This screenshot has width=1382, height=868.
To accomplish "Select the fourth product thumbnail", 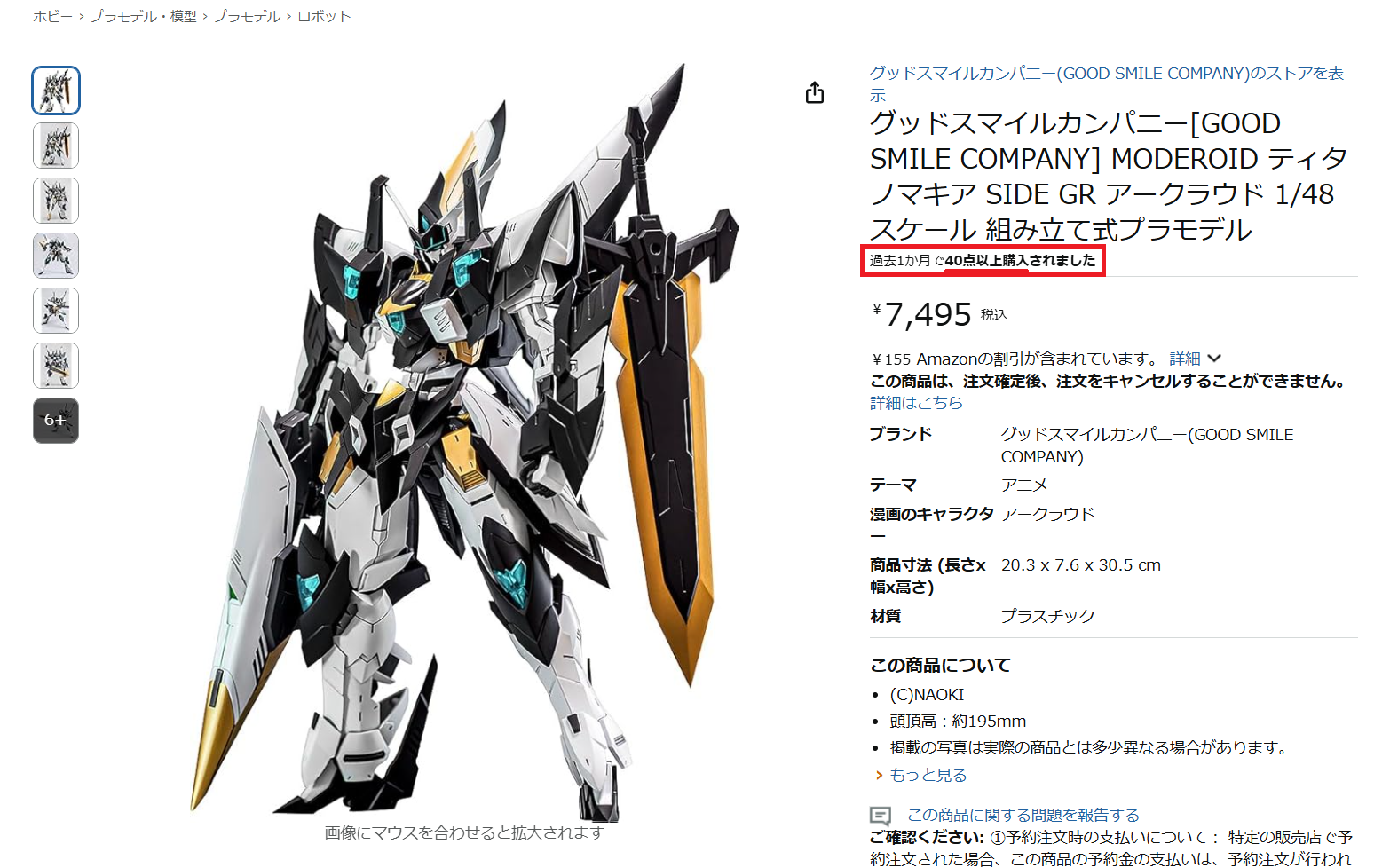I will coord(56,256).
